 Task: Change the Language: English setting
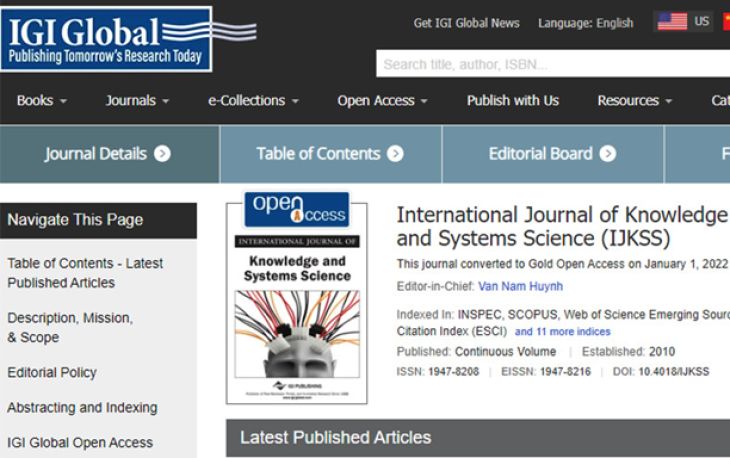pos(586,23)
